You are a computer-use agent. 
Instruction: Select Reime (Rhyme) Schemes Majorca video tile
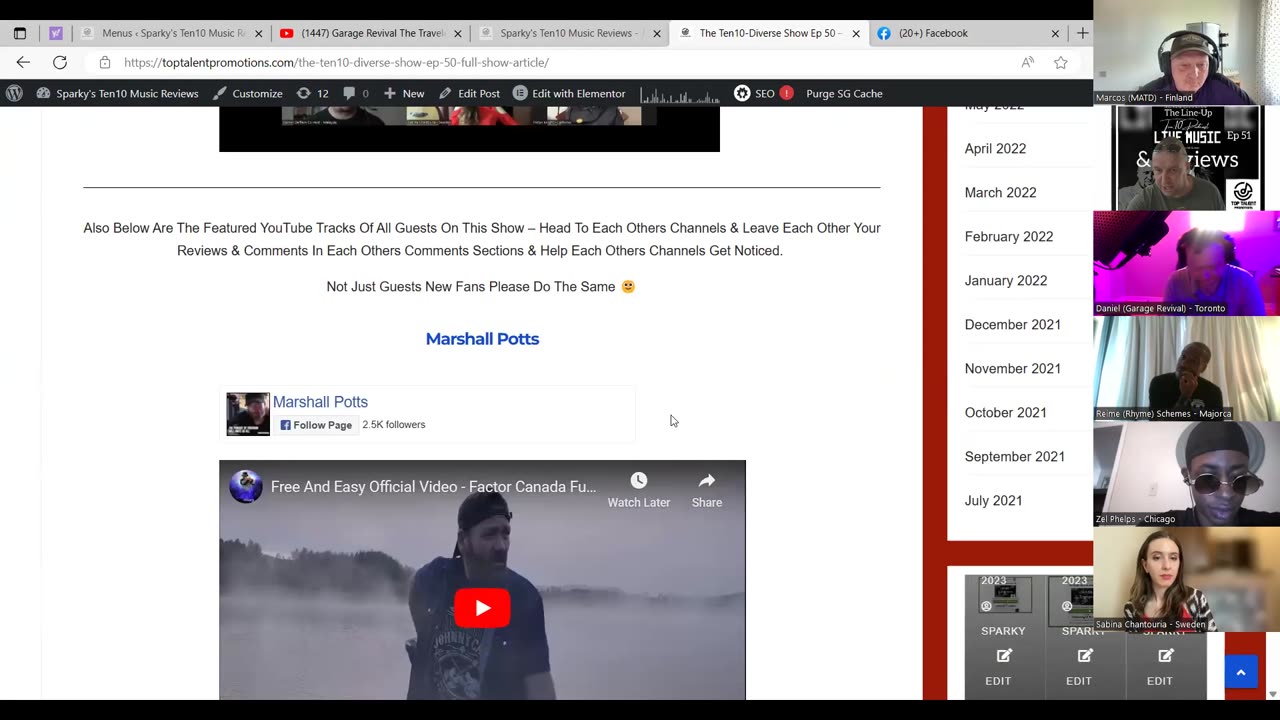[1186, 367]
